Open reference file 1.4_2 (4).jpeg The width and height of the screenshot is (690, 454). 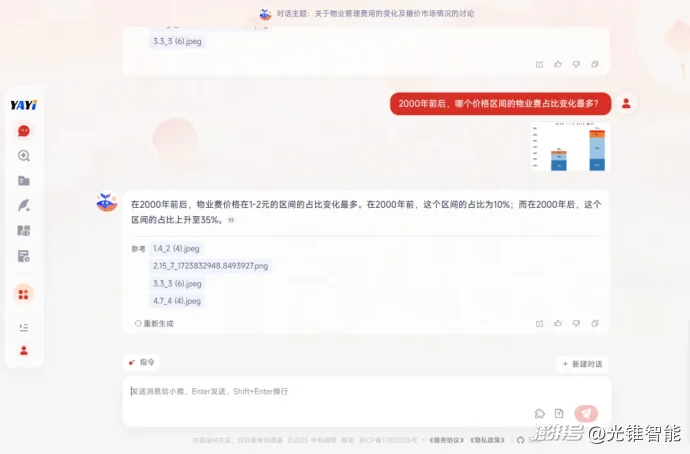[177, 248]
